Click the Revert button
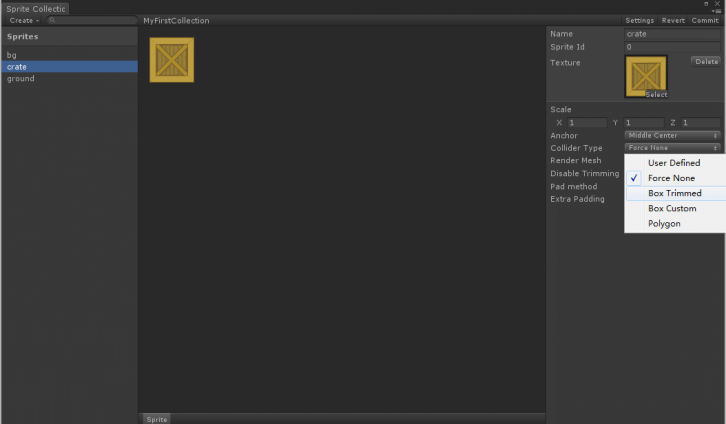This screenshot has height=424, width=726. click(x=673, y=20)
